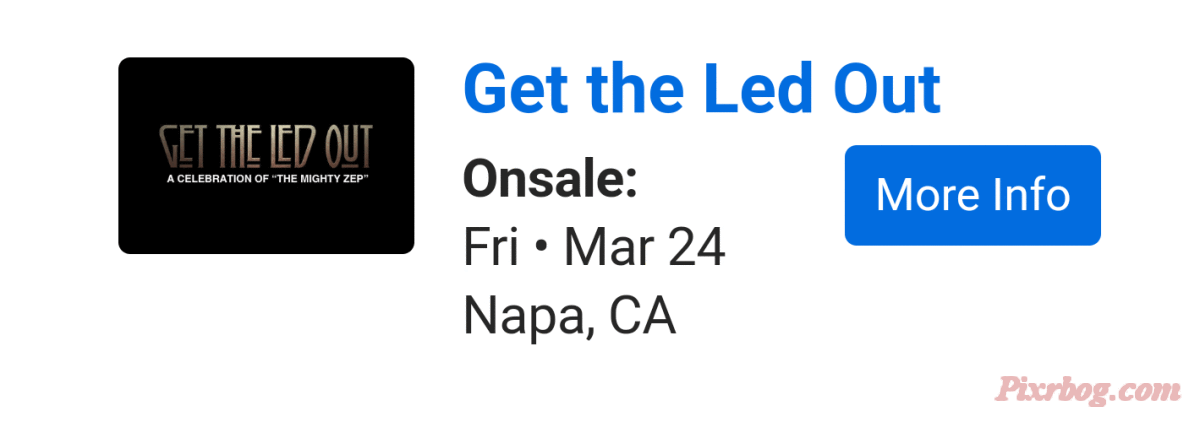Click the 'Fri' weekday text

coord(490,248)
